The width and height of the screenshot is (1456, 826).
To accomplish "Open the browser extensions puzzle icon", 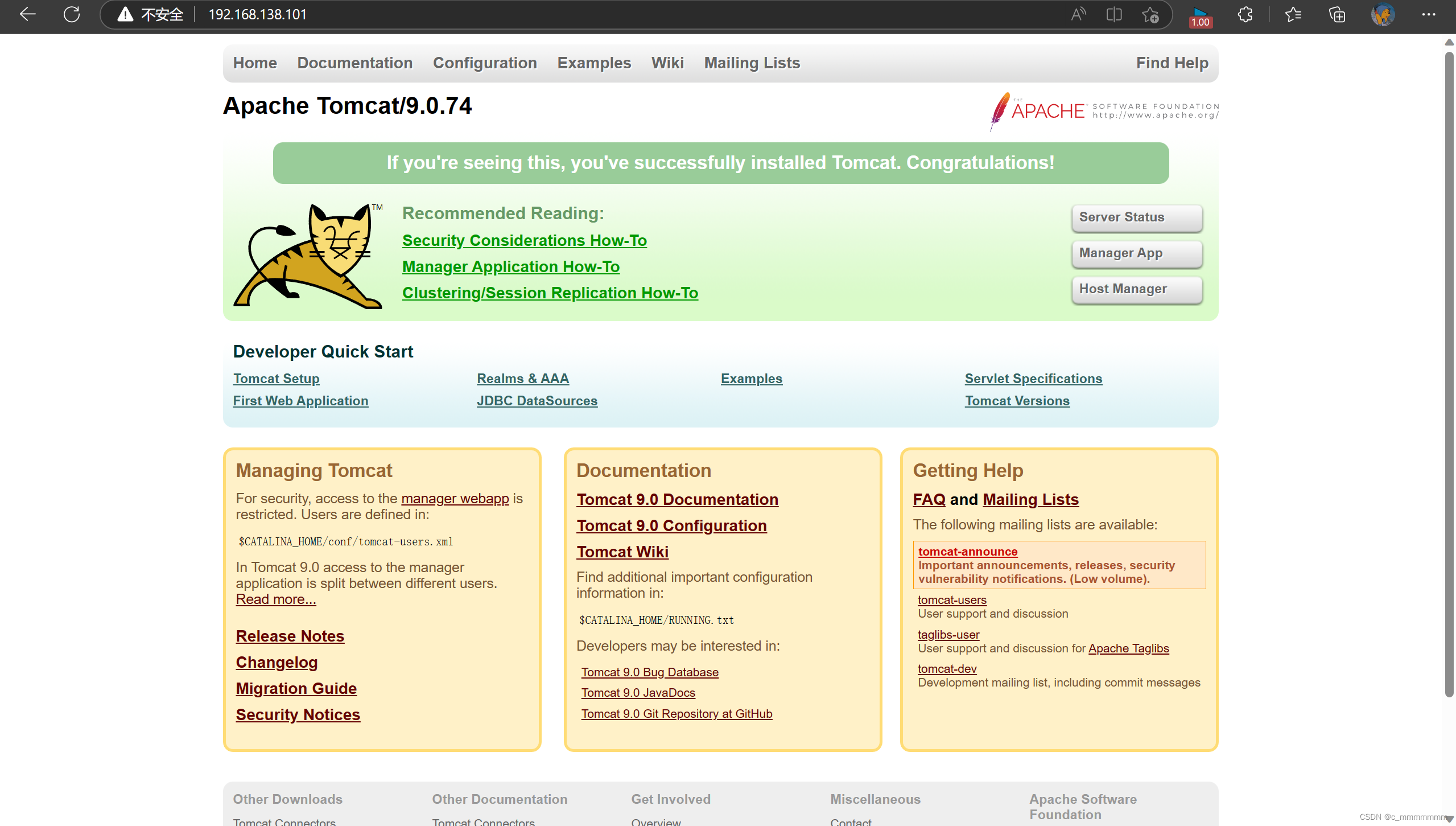I will pos(1245,14).
